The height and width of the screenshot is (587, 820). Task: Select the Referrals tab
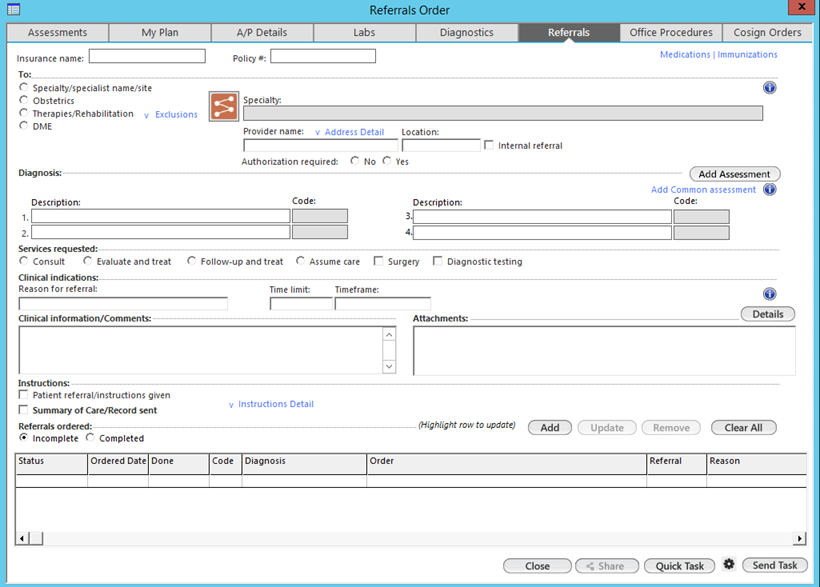(569, 32)
